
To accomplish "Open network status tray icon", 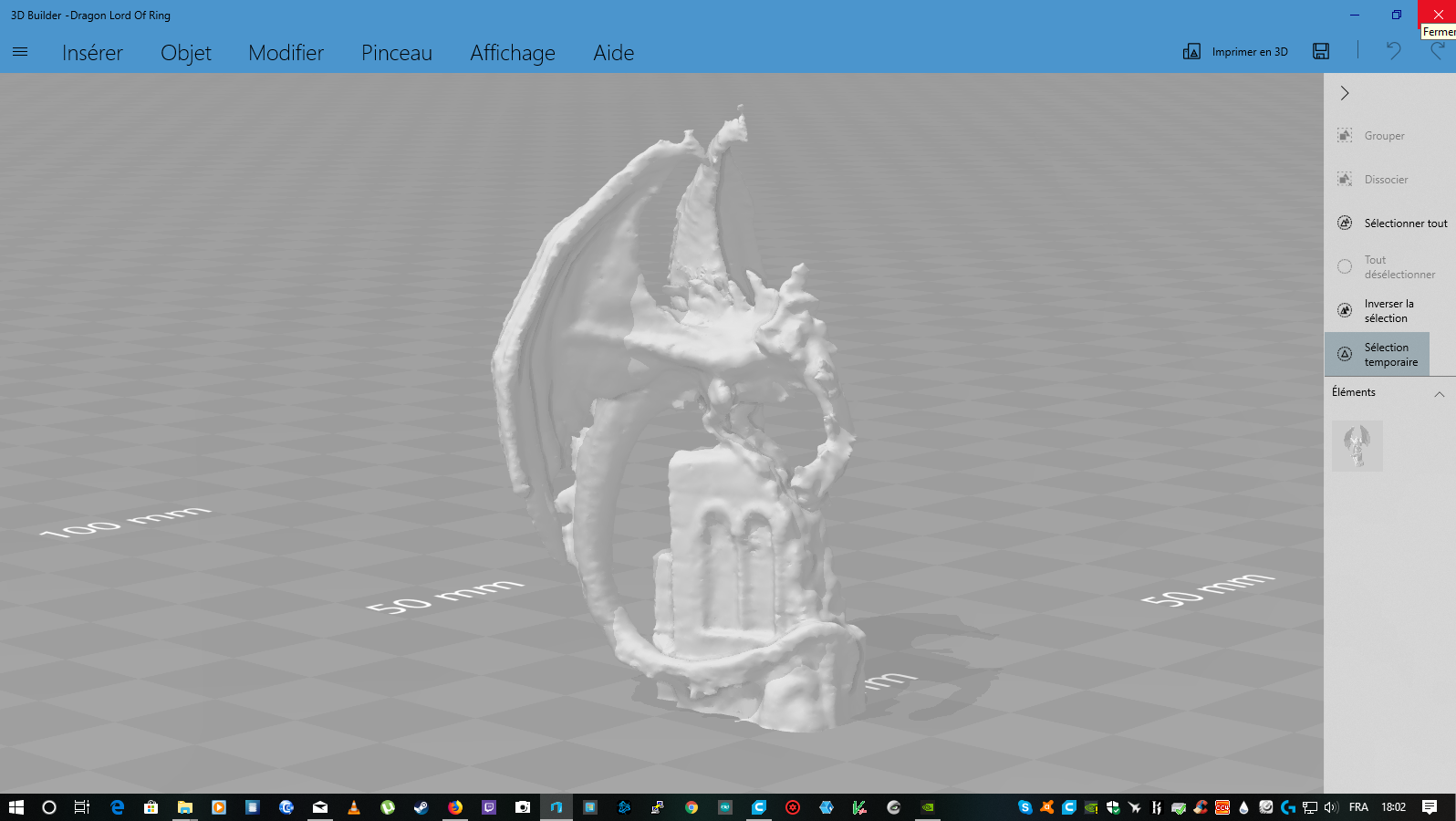I will tap(1309, 807).
